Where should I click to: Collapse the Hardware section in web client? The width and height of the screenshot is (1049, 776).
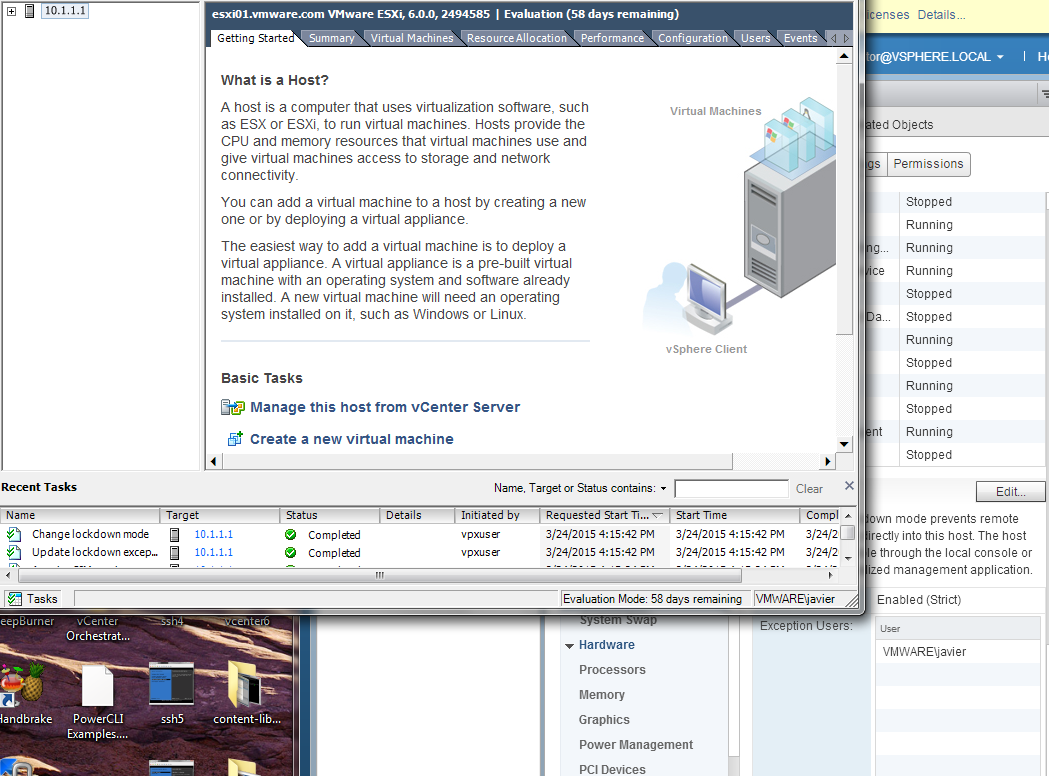pyautogui.click(x=569, y=646)
